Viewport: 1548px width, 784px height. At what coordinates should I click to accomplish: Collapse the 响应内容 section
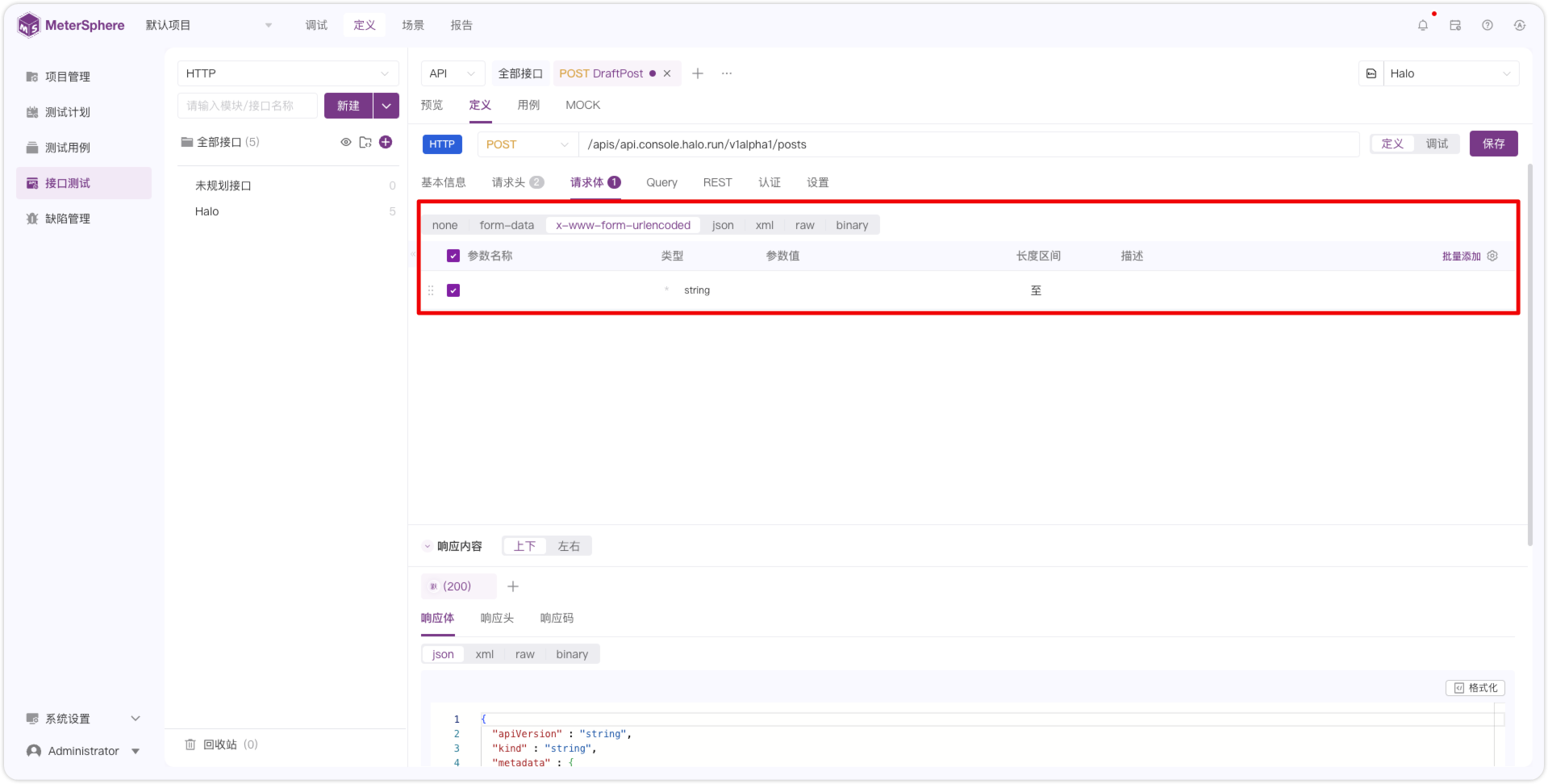[x=427, y=546]
